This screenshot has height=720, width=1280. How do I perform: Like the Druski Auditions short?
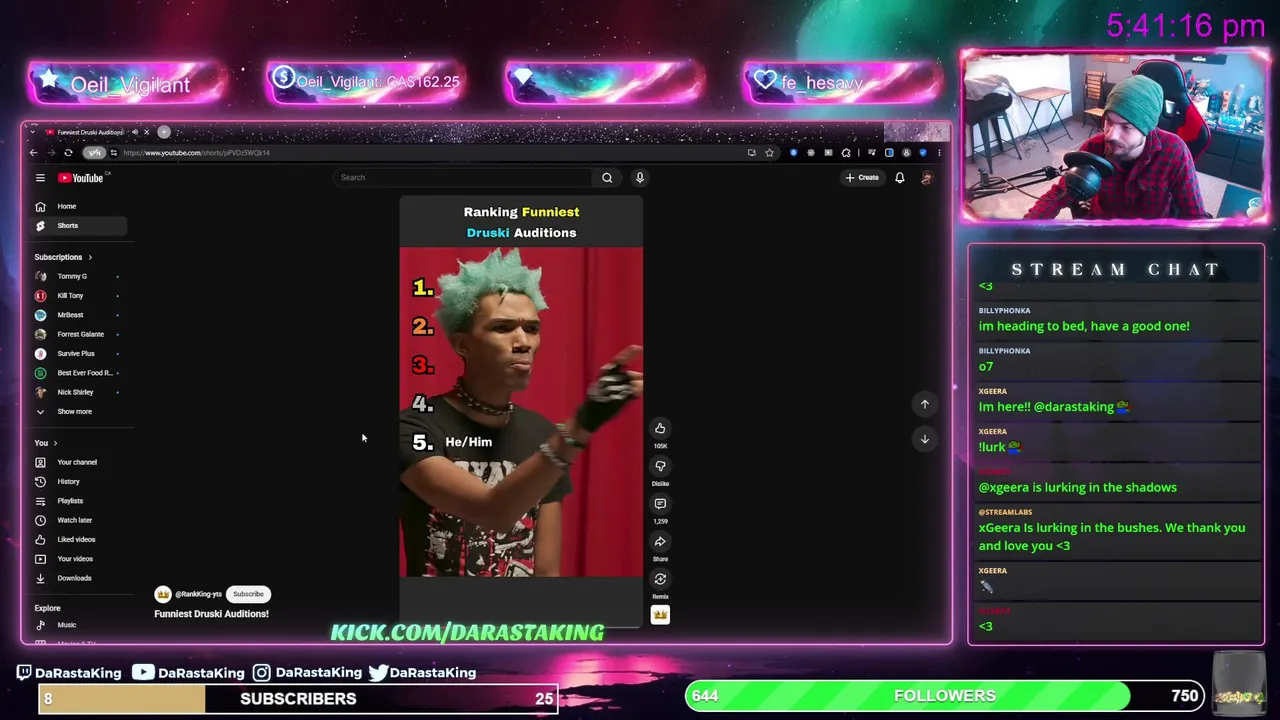coord(660,429)
